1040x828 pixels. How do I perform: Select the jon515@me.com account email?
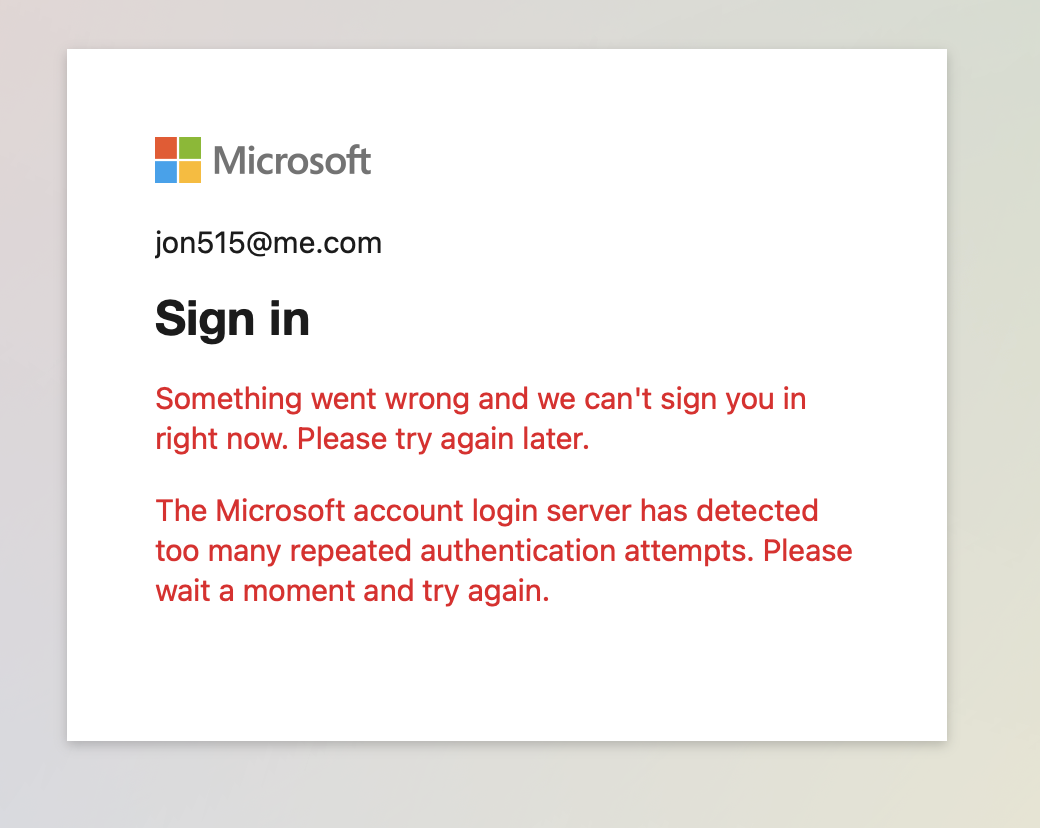coord(268,243)
